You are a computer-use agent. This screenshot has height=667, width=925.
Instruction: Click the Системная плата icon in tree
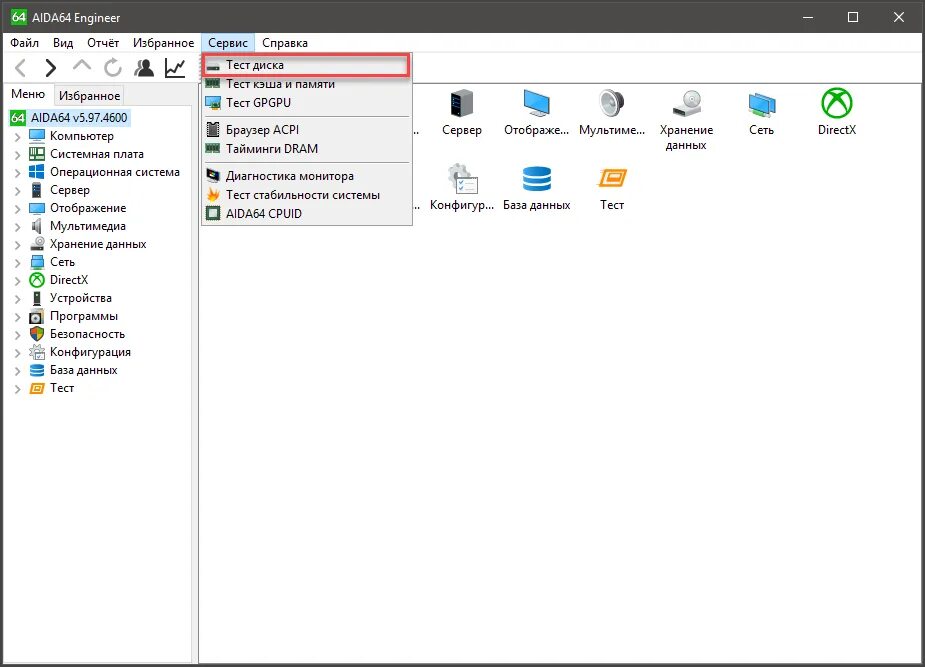(x=37, y=154)
